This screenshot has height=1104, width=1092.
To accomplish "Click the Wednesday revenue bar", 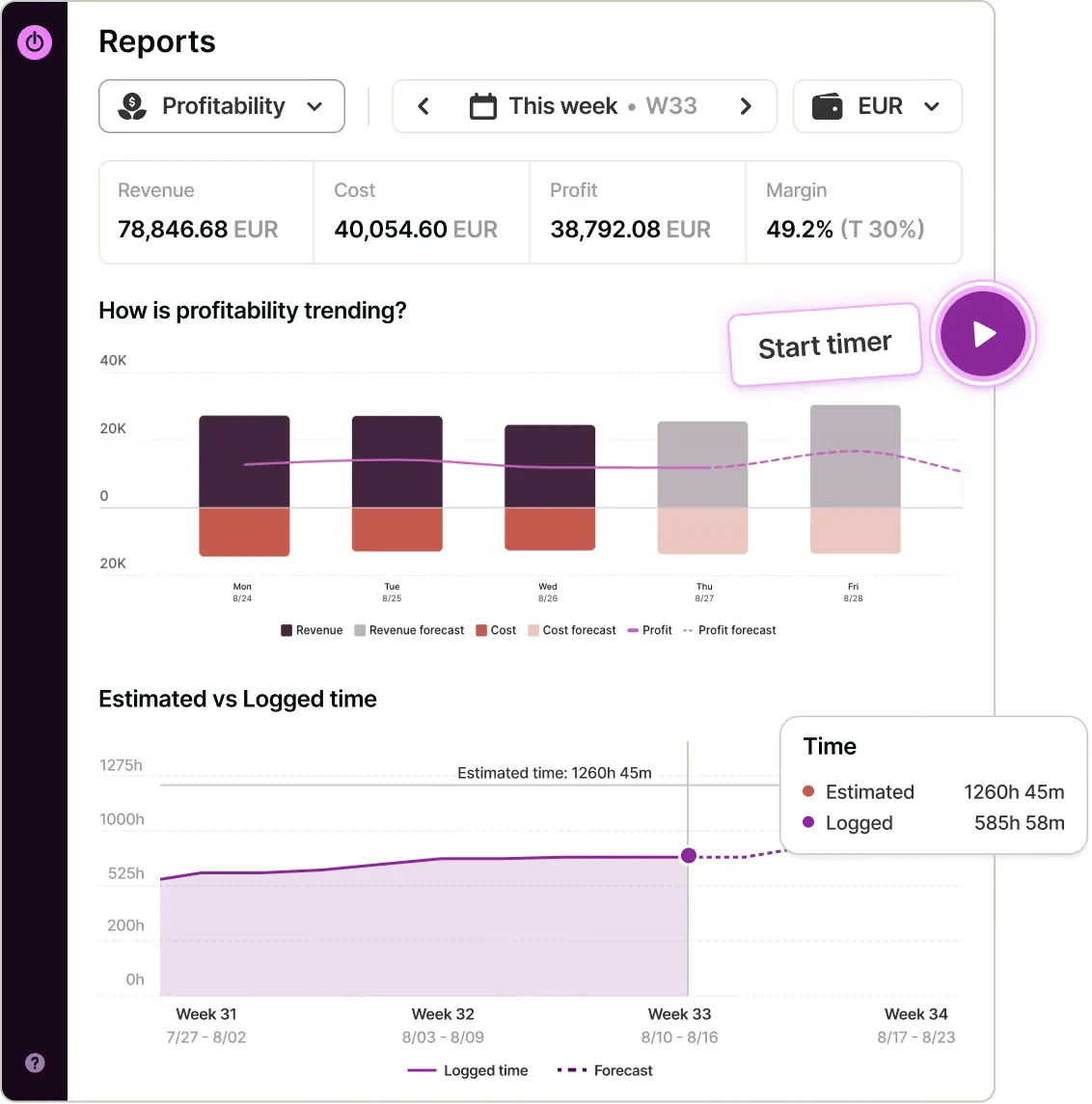I will pyautogui.click(x=550, y=466).
